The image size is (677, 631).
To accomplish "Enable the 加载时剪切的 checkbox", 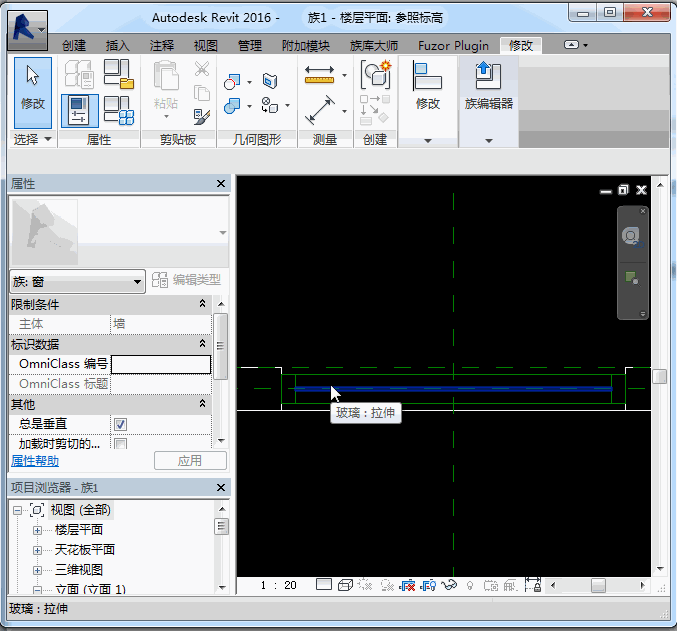I will click(120, 444).
